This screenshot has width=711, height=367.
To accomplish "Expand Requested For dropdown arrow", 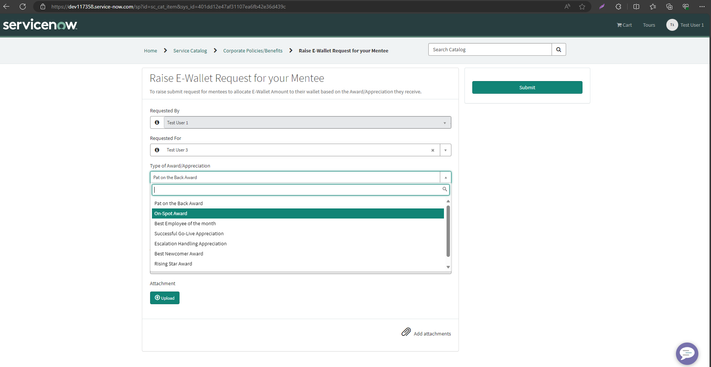I will [445, 150].
